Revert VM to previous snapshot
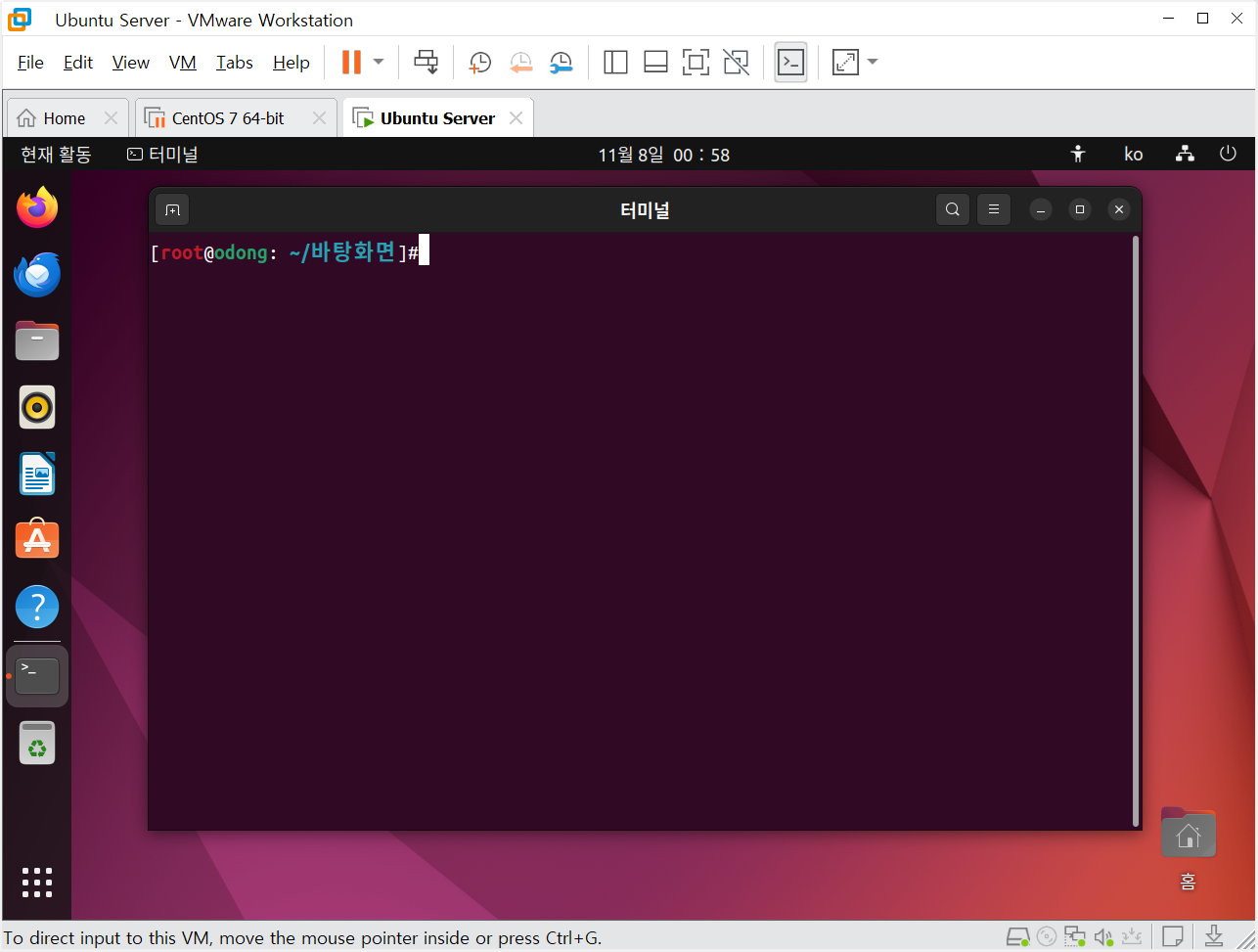 (x=520, y=63)
